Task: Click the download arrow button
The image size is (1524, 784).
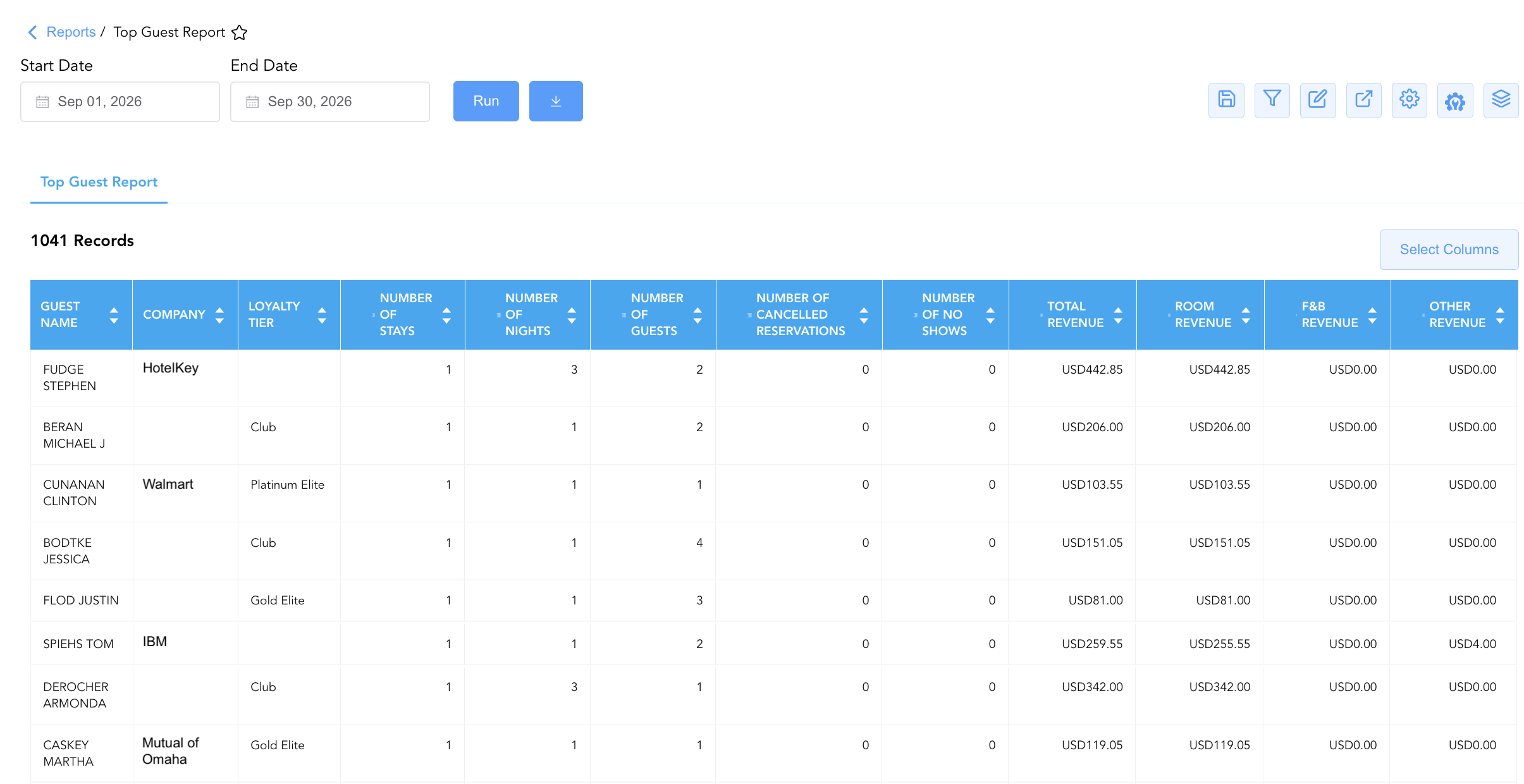Action: click(556, 101)
